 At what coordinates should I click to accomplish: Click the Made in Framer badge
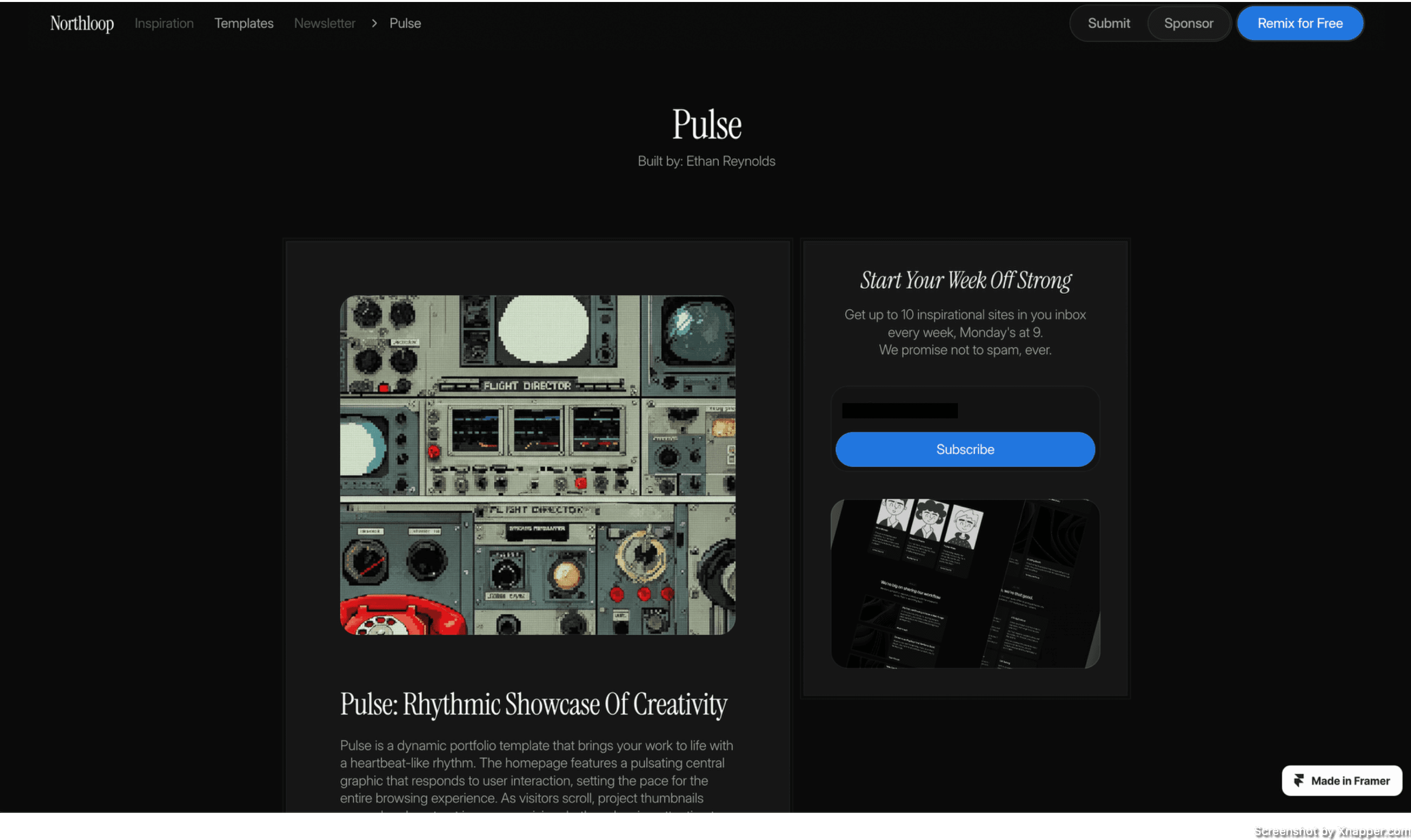[x=1342, y=780]
